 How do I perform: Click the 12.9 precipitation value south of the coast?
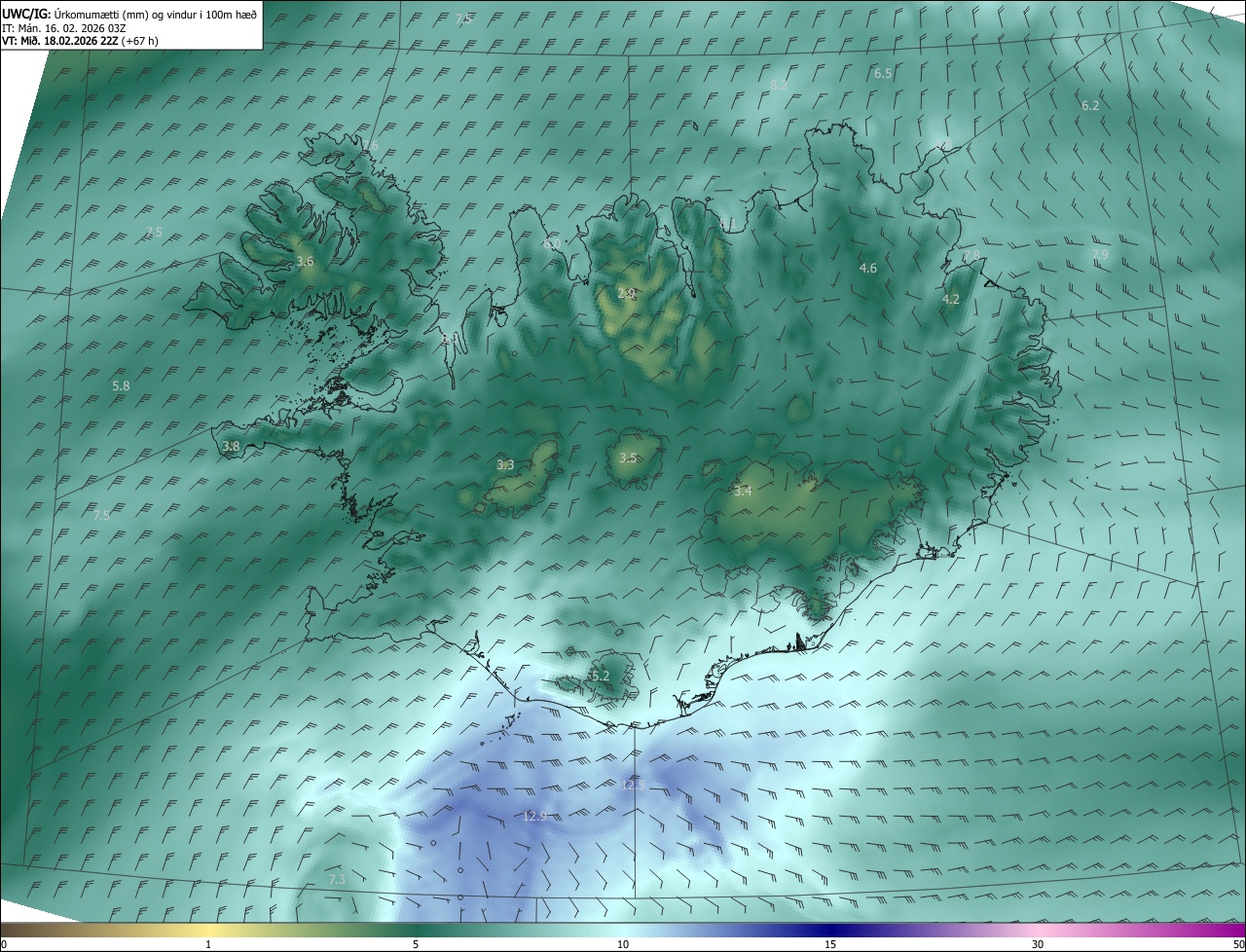pyautogui.click(x=534, y=816)
